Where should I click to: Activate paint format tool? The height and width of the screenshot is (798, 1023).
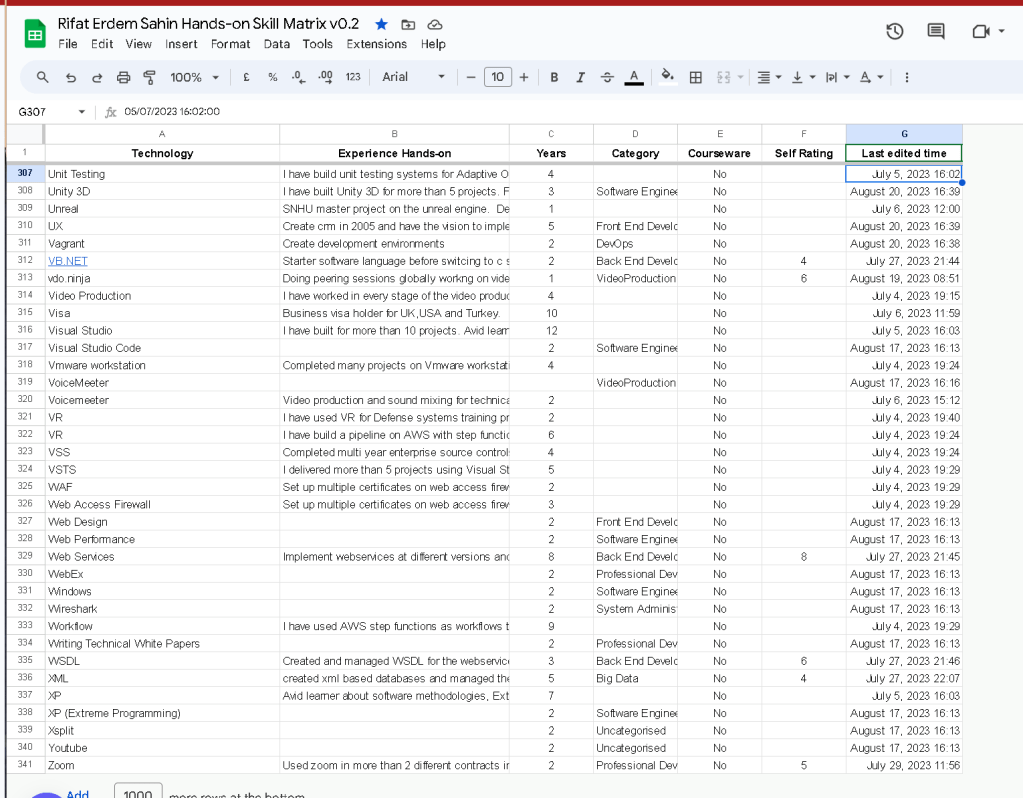(149, 78)
